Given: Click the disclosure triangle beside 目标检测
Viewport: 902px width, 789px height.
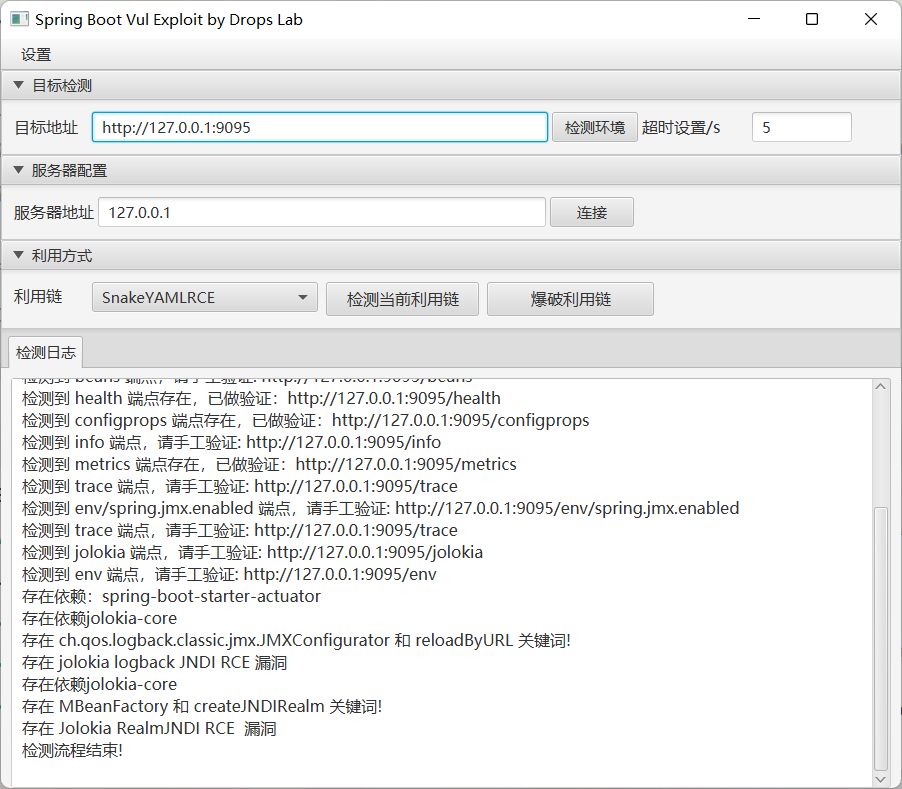Looking at the screenshot, I should click(x=17, y=85).
